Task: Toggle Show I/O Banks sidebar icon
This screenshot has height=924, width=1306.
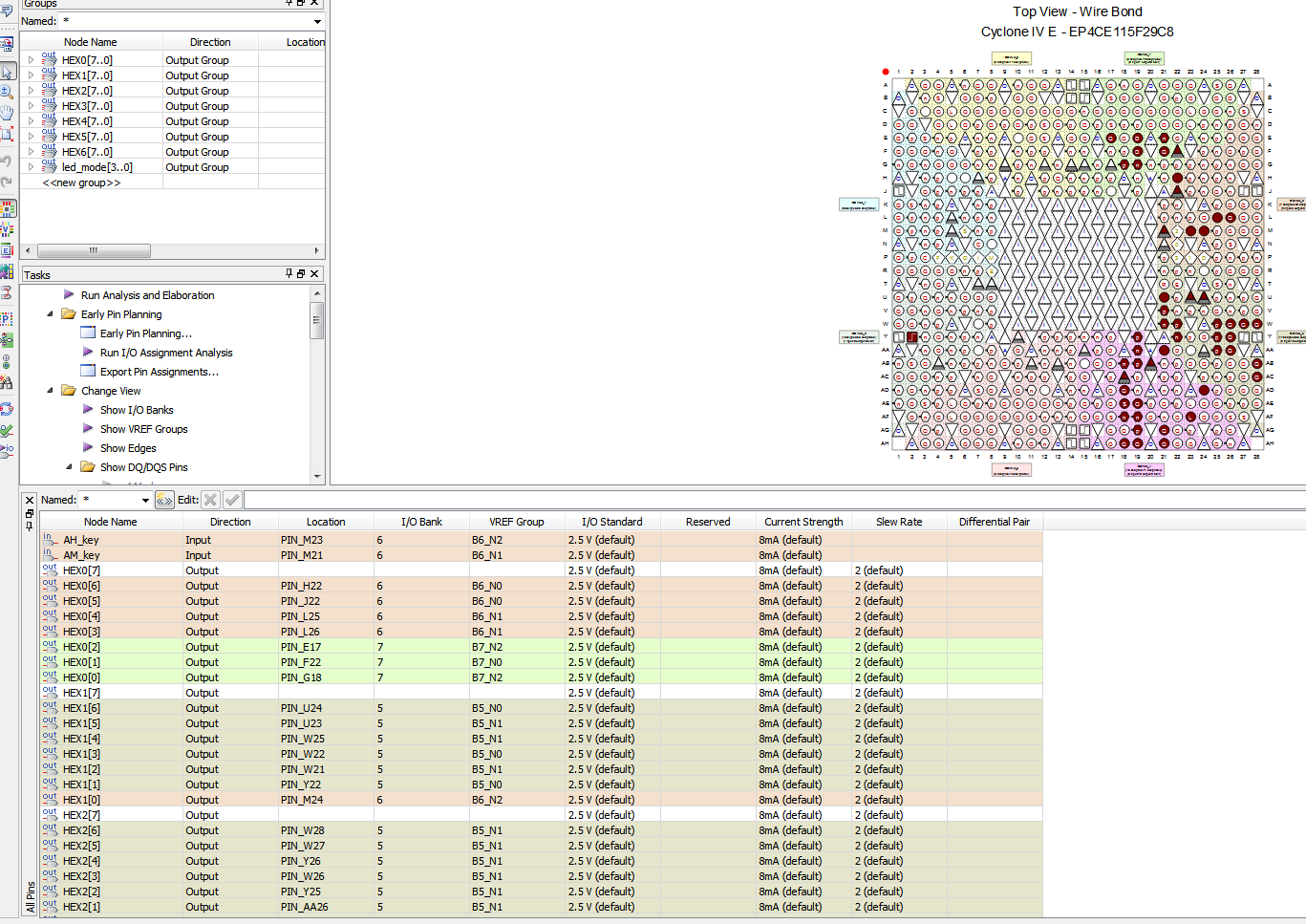Action: [8, 208]
